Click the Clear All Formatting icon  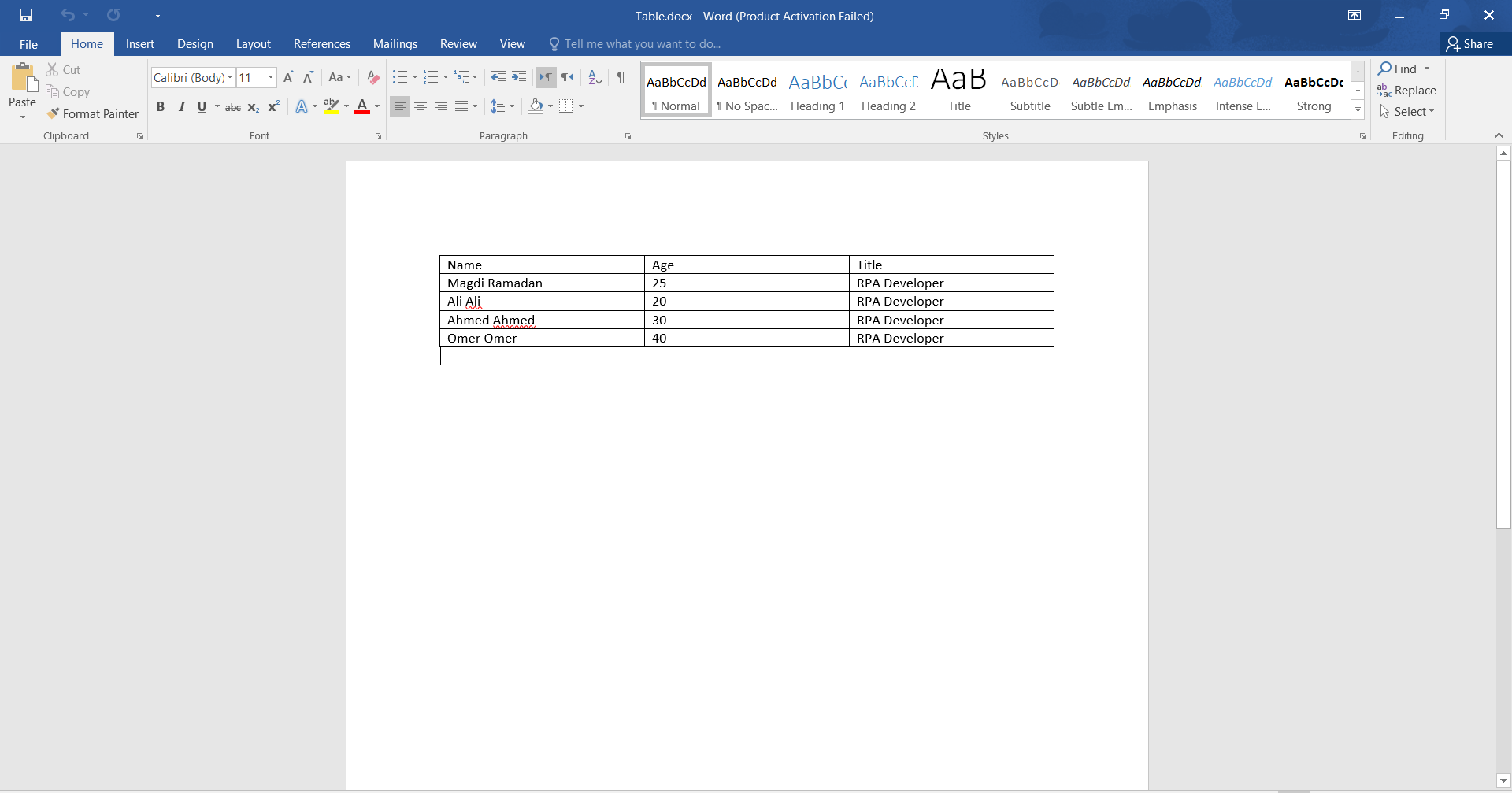[373, 77]
